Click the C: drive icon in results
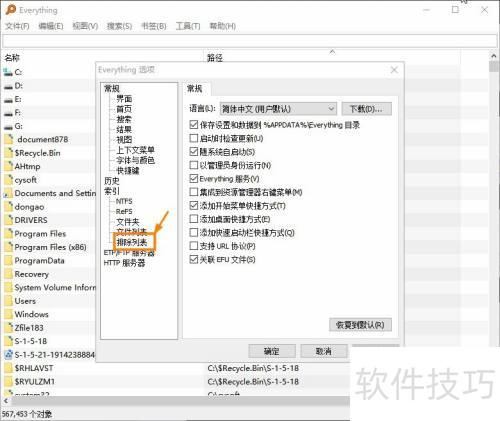500x421 pixels. tap(8, 72)
